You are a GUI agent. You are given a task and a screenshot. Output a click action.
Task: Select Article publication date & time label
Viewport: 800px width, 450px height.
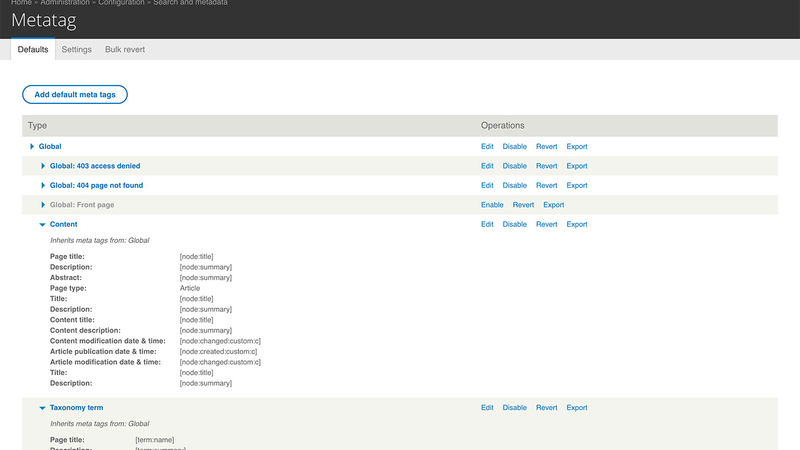tap(103, 352)
